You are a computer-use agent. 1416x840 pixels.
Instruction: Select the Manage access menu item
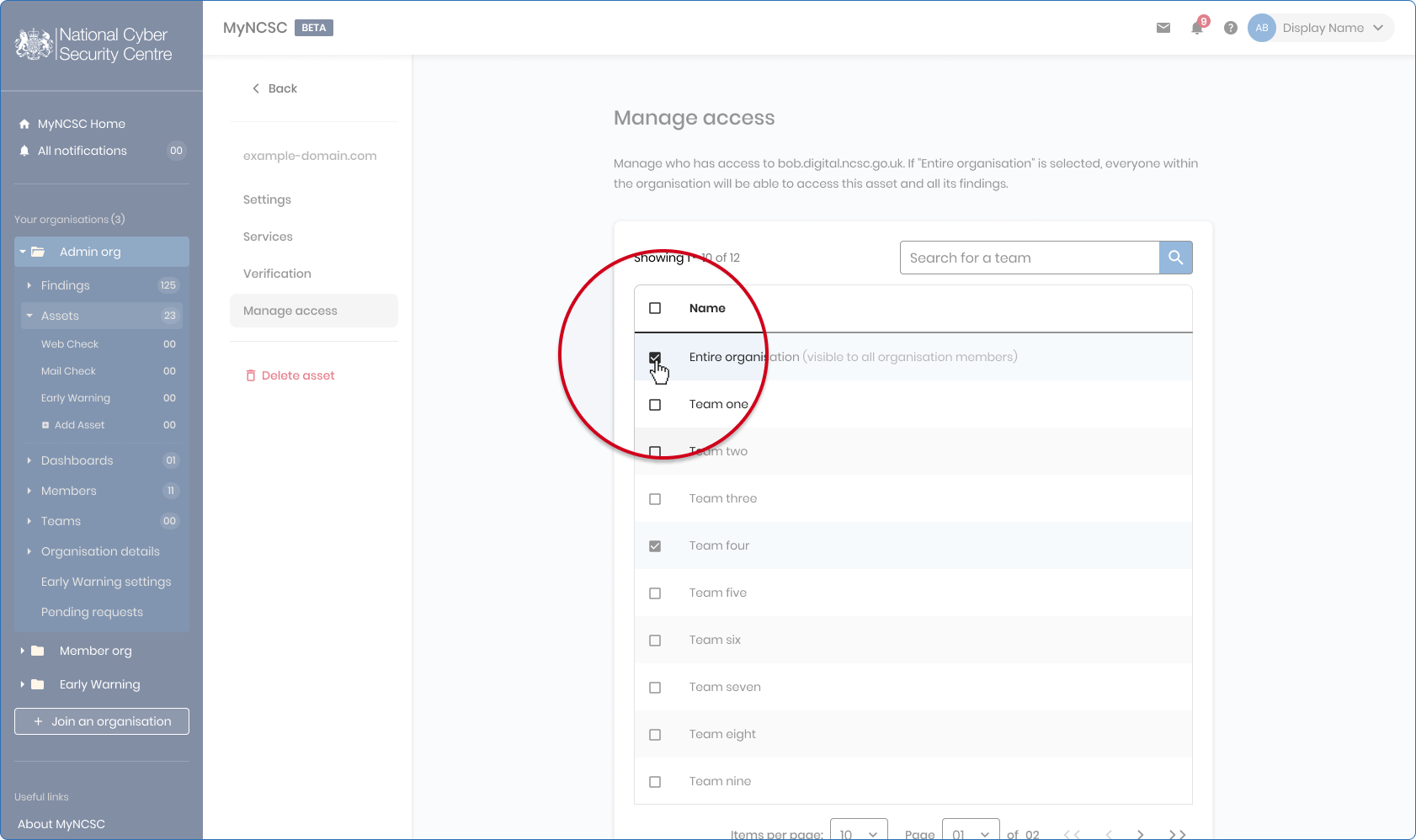(314, 311)
